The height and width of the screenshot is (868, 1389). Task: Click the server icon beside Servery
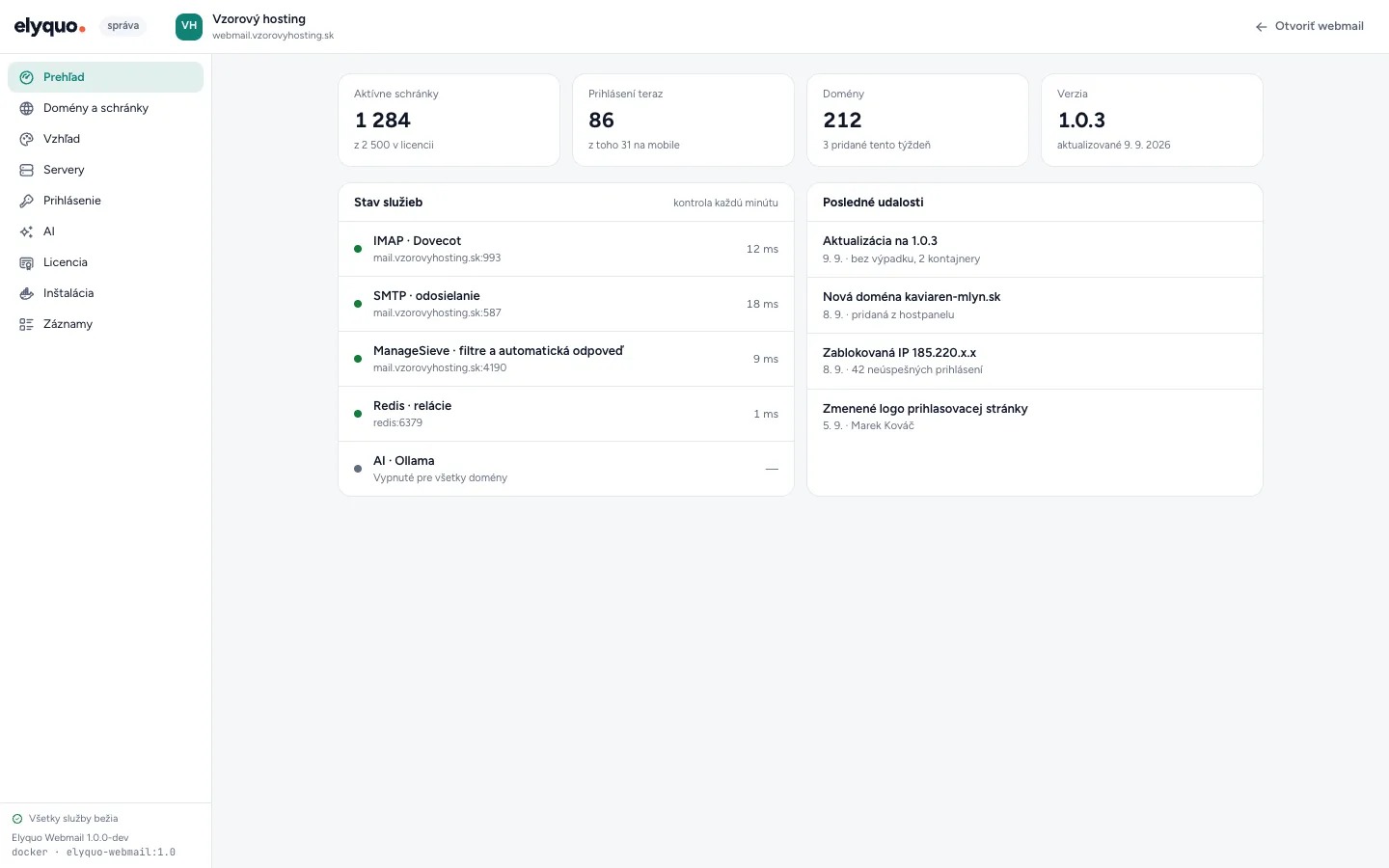[x=27, y=170]
